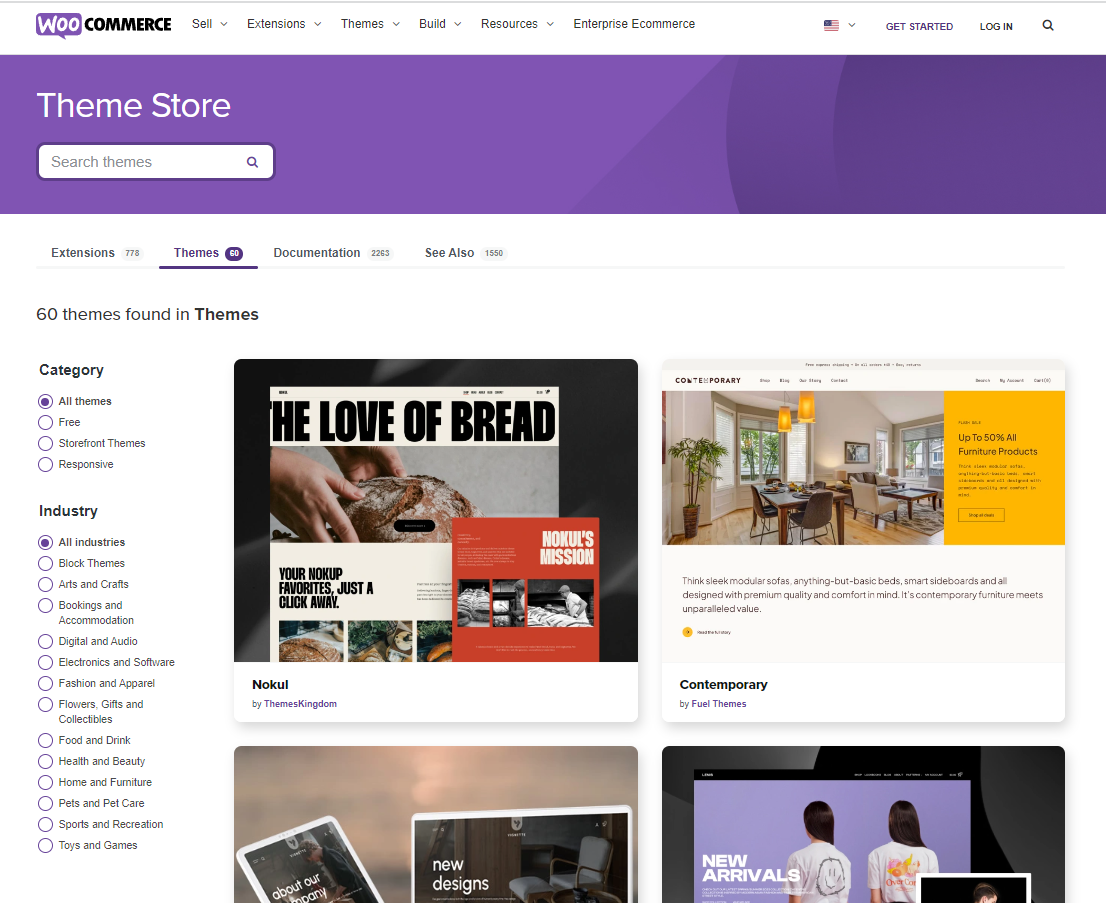Click the Contemporary theme title
The height and width of the screenshot is (903, 1106).
click(723, 684)
